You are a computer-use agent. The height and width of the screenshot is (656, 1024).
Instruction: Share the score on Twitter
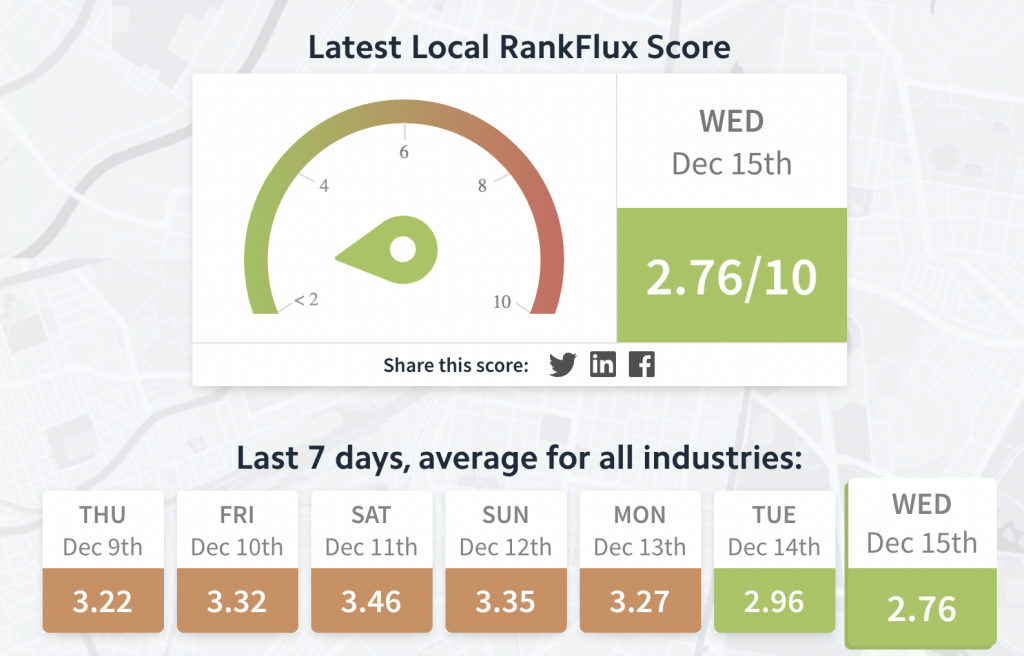563,364
